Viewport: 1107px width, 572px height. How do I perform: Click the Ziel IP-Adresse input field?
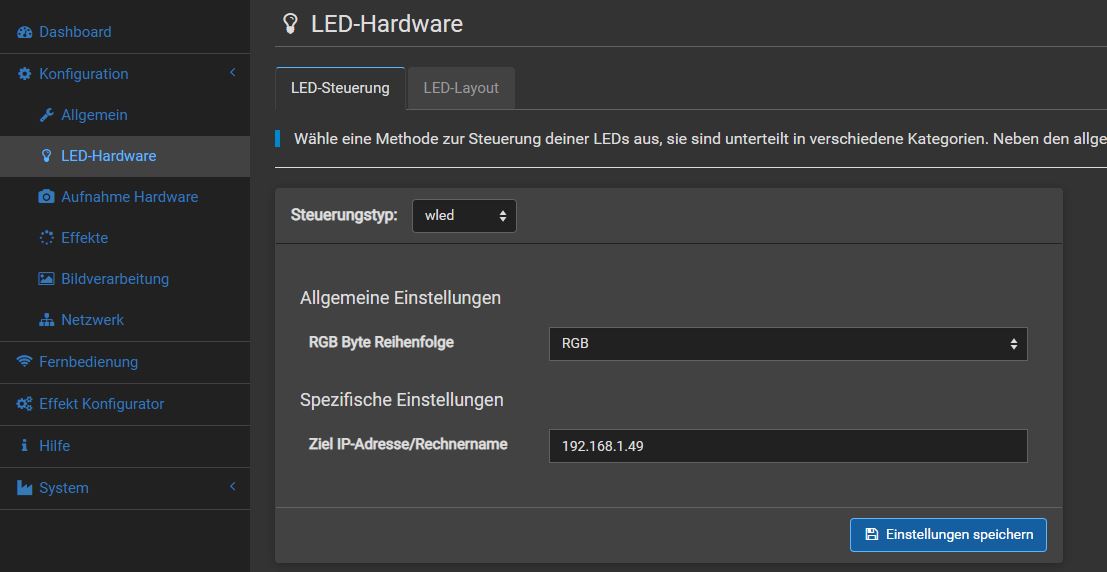tap(788, 446)
